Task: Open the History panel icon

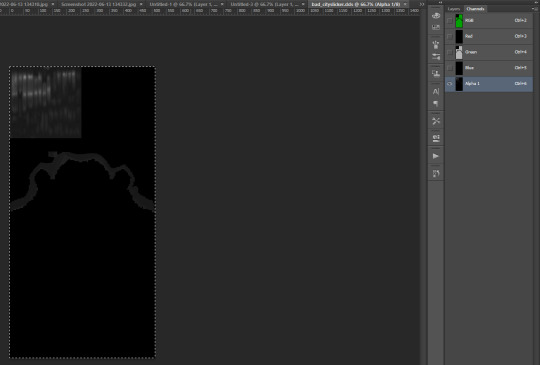Action: click(436, 173)
